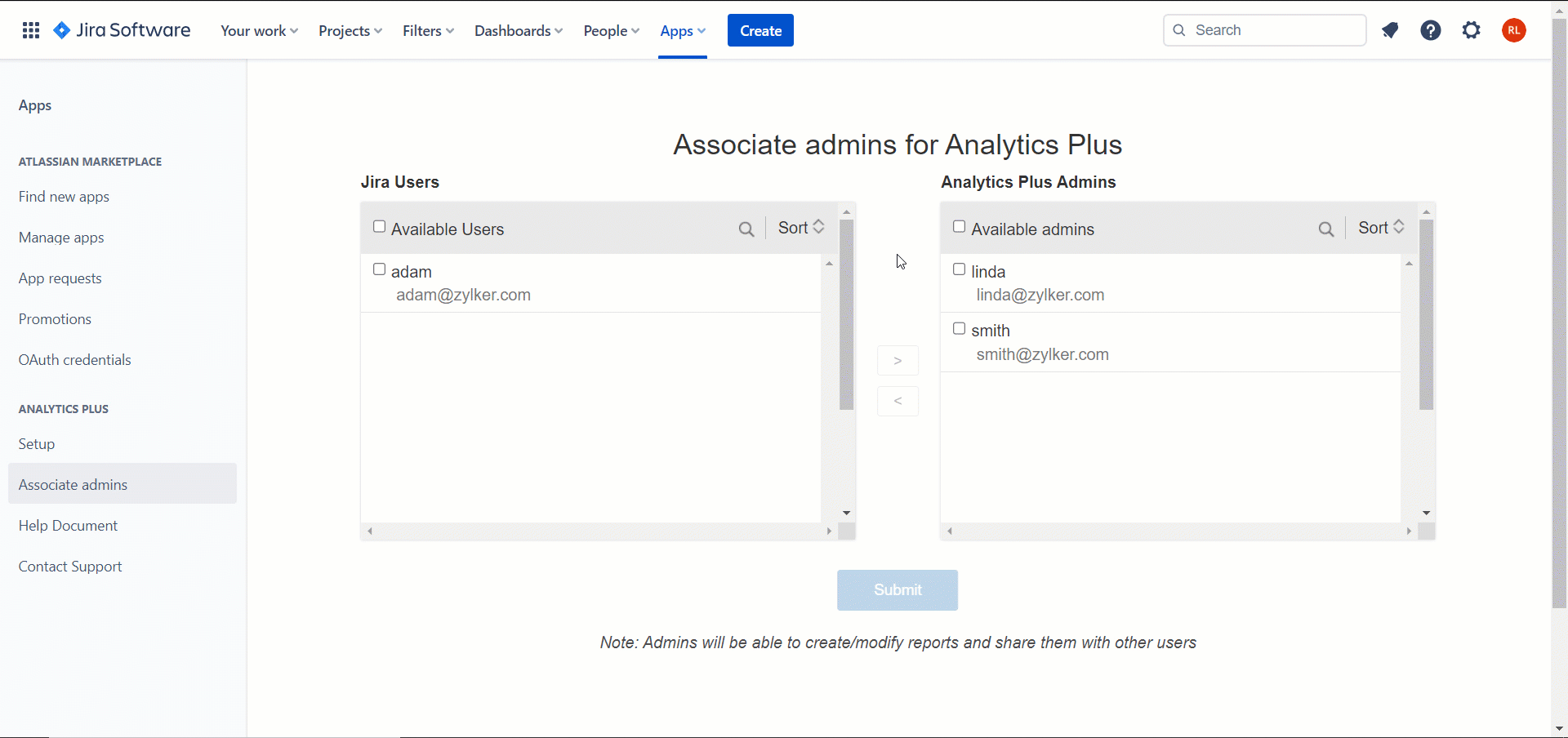The height and width of the screenshot is (738, 1568).
Task: Open the notifications icon
Action: pos(1390,30)
